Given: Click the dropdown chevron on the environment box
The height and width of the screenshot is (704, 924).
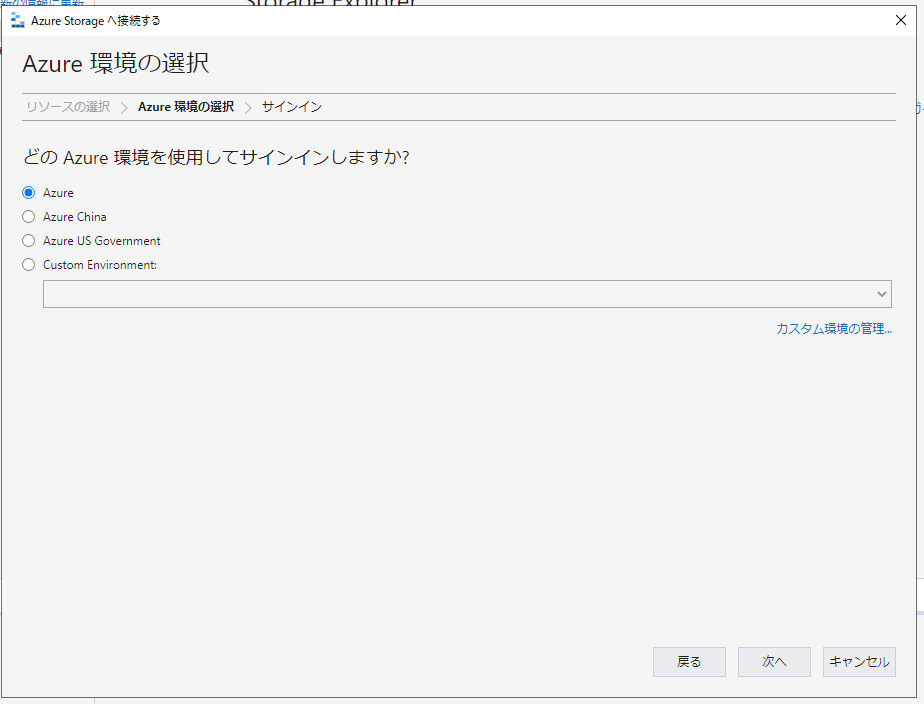Looking at the screenshot, I should [881, 293].
